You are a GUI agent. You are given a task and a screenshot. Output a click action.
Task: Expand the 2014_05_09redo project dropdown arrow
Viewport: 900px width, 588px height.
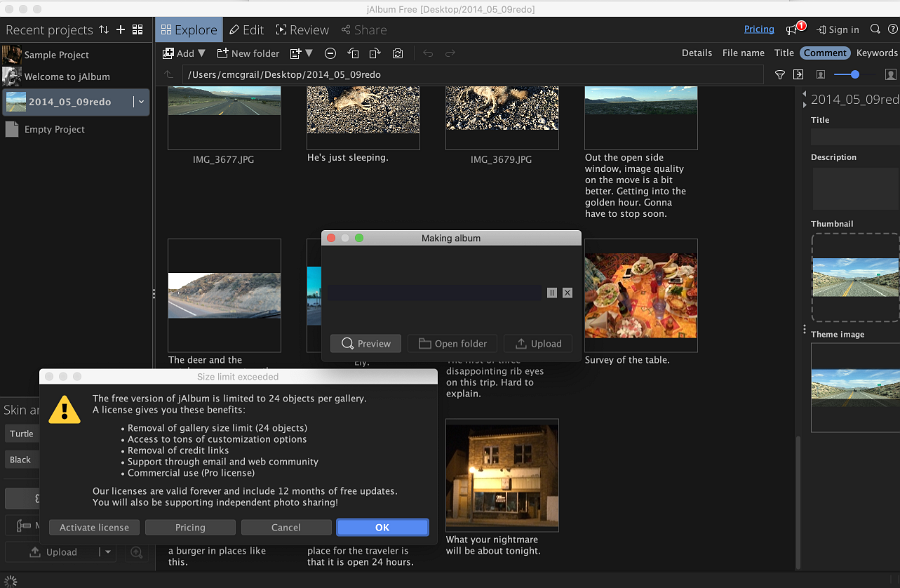[x=141, y=102]
